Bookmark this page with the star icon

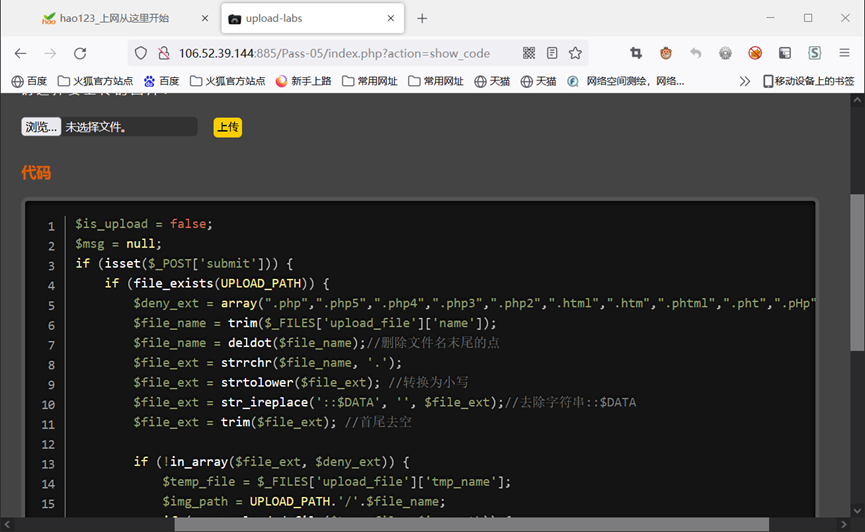[x=575, y=53]
